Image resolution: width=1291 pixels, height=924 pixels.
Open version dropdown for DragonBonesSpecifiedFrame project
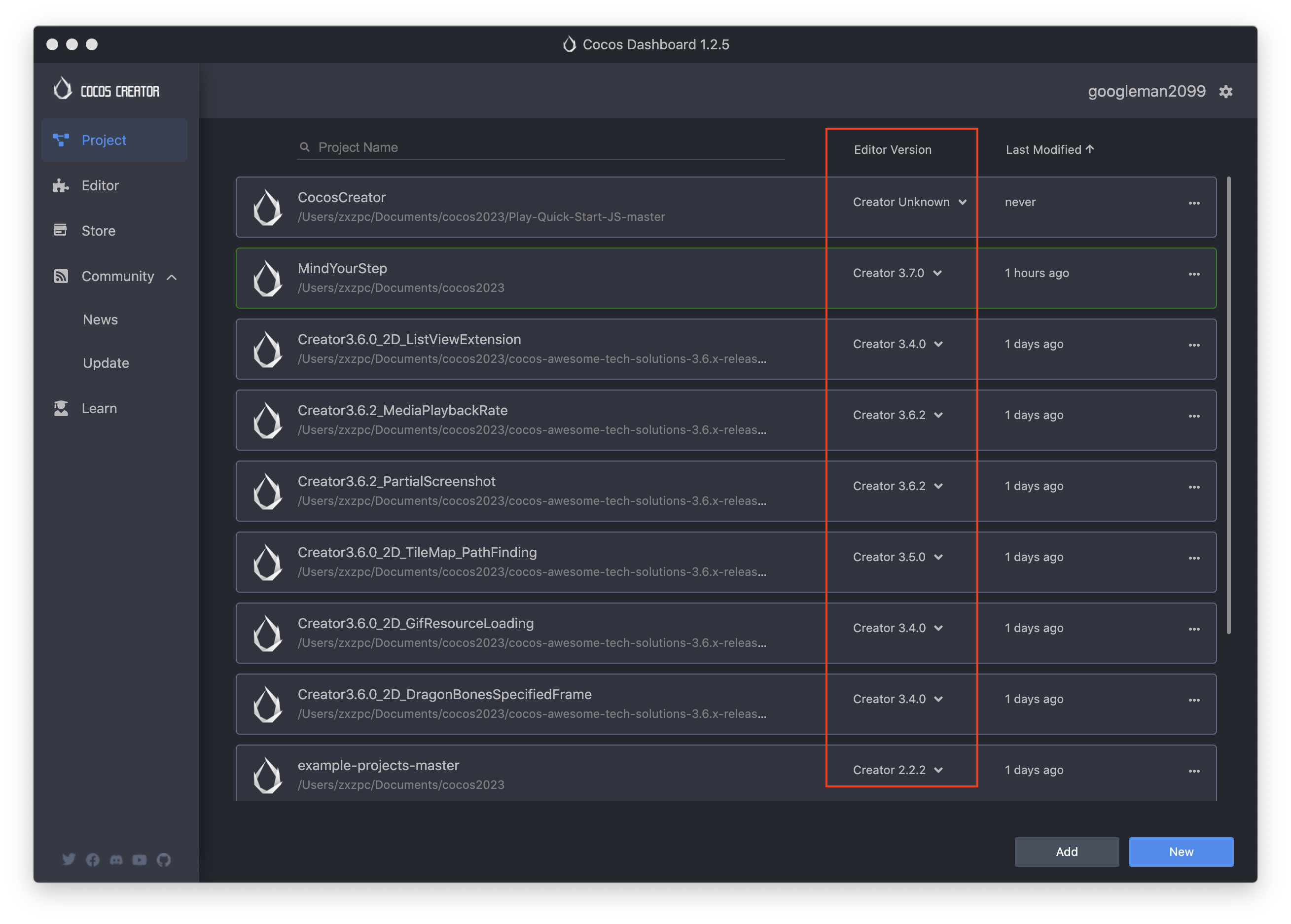click(898, 699)
